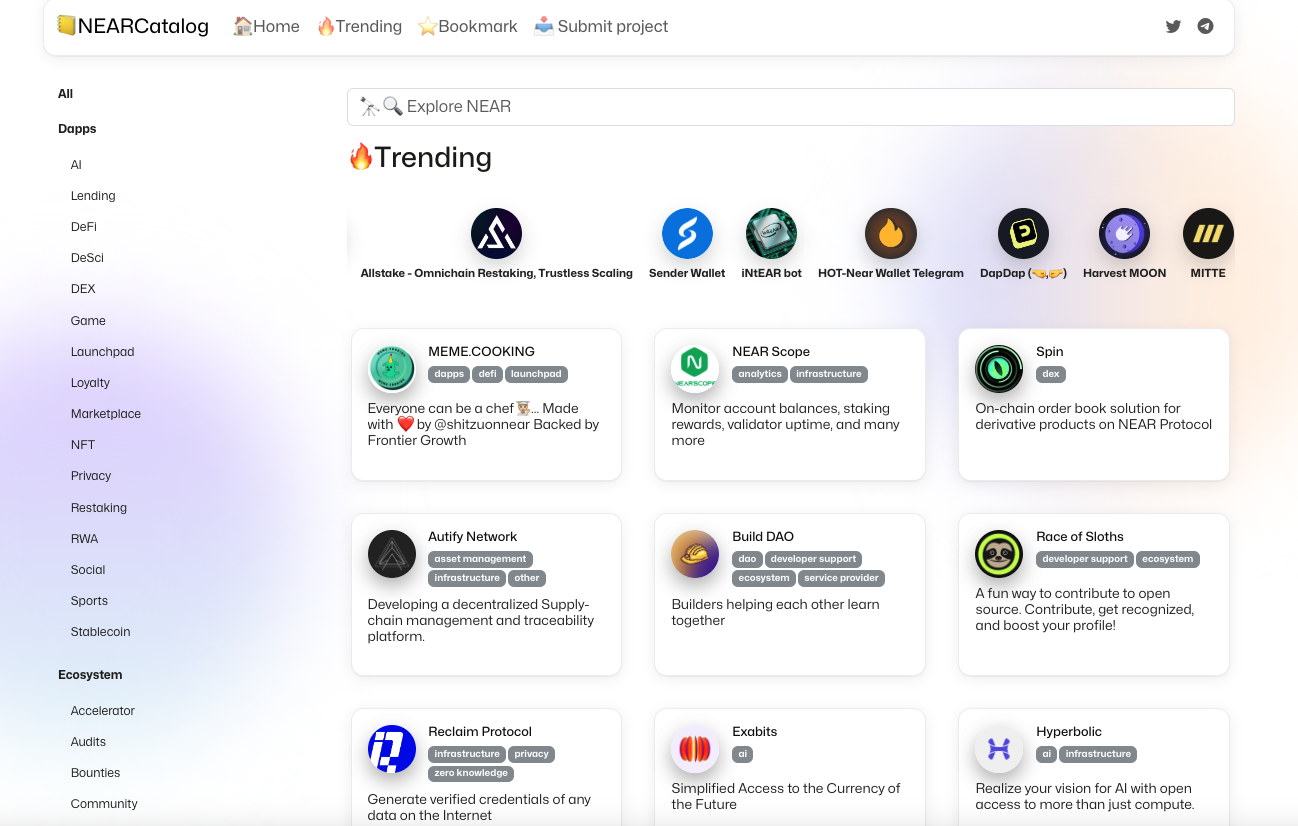
Task: Open the Race of Sloths card
Action: [x=1093, y=594]
